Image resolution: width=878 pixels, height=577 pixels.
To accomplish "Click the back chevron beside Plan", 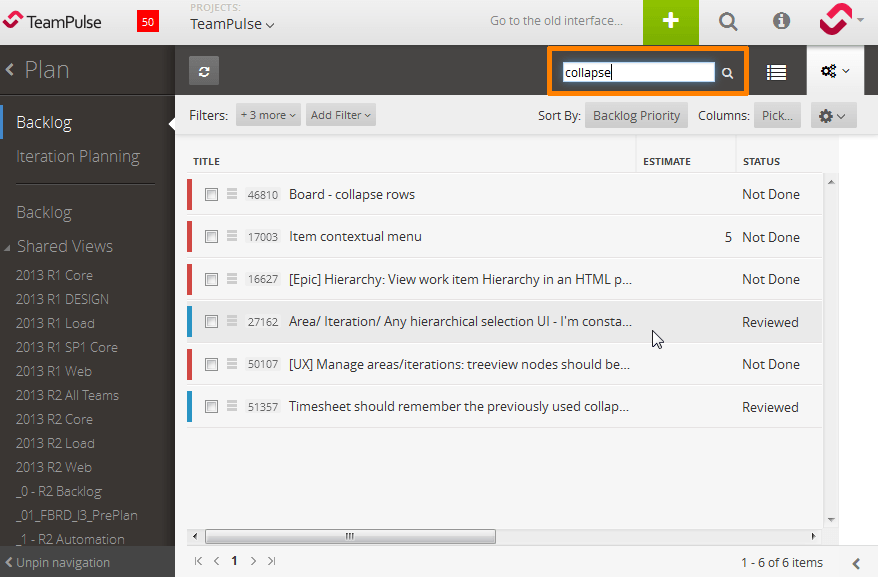I will [x=10, y=70].
